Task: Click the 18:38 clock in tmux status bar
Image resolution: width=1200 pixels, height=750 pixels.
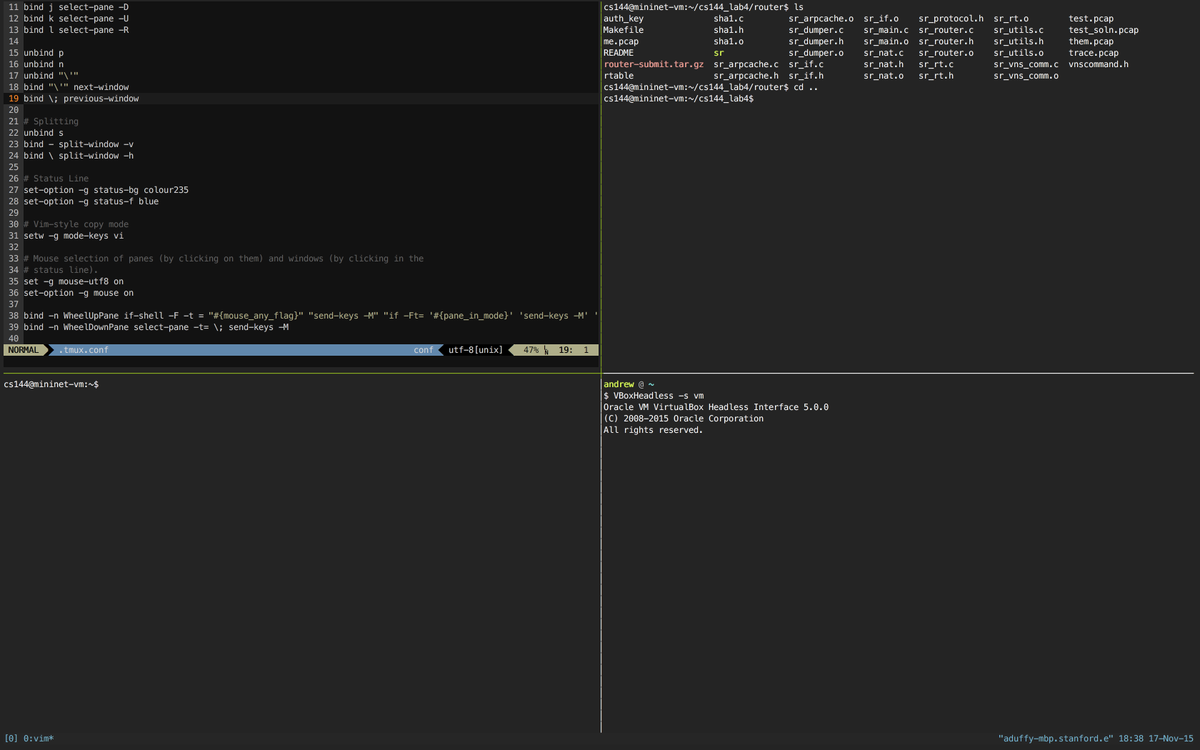Action: (1132, 738)
